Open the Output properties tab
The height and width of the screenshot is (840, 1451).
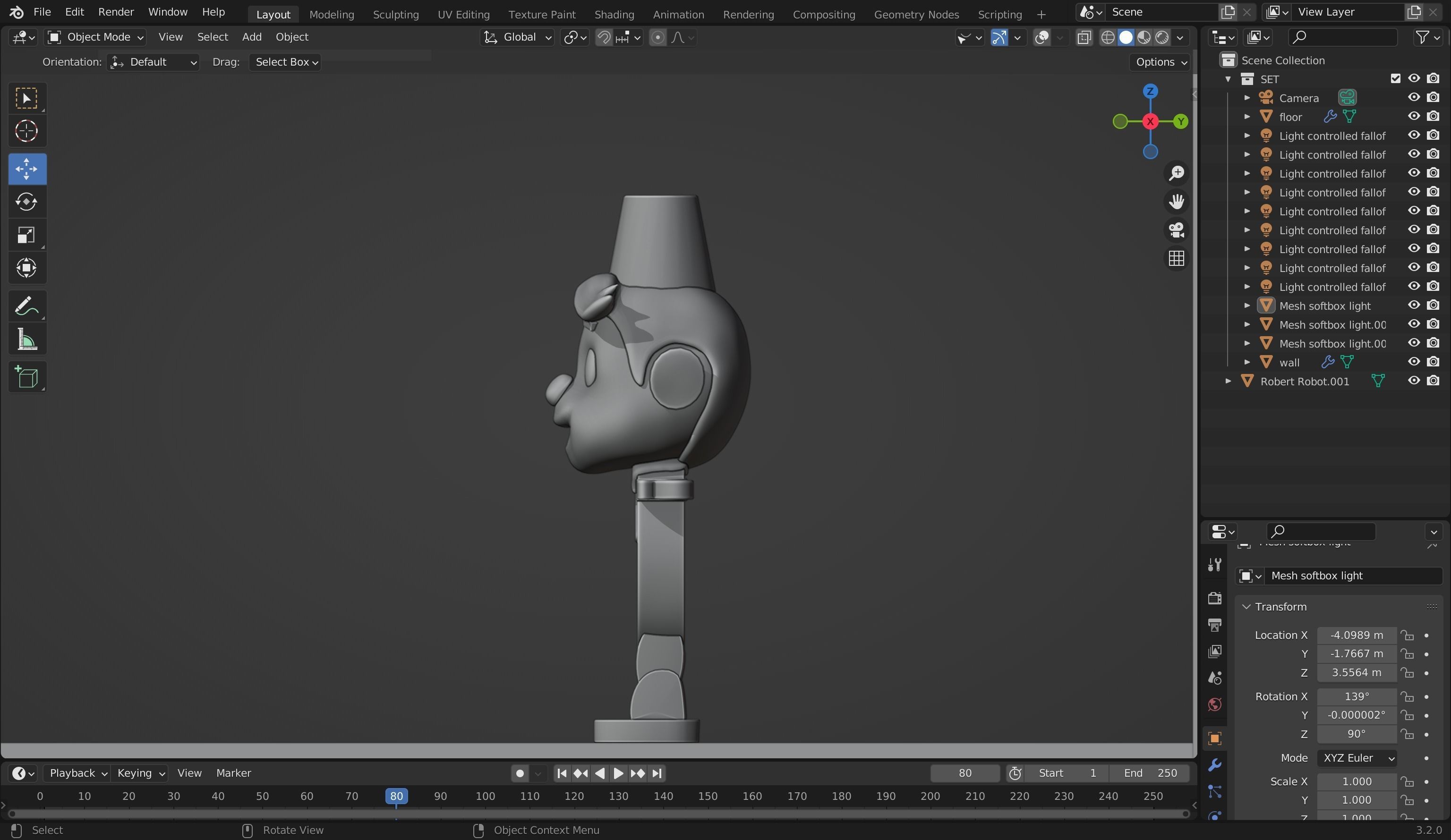tap(1215, 625)
